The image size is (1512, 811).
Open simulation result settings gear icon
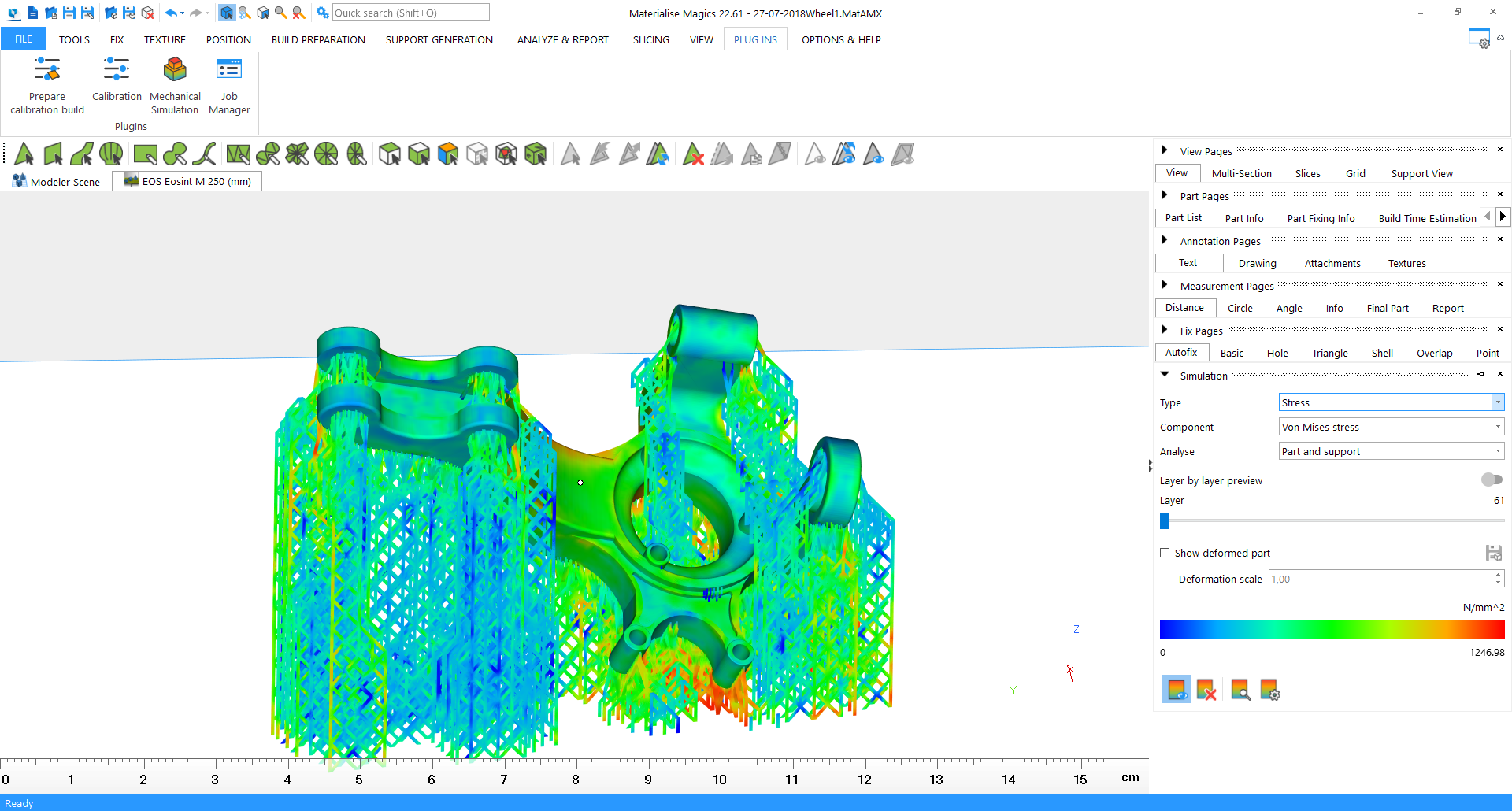(x=1269, y=690)
